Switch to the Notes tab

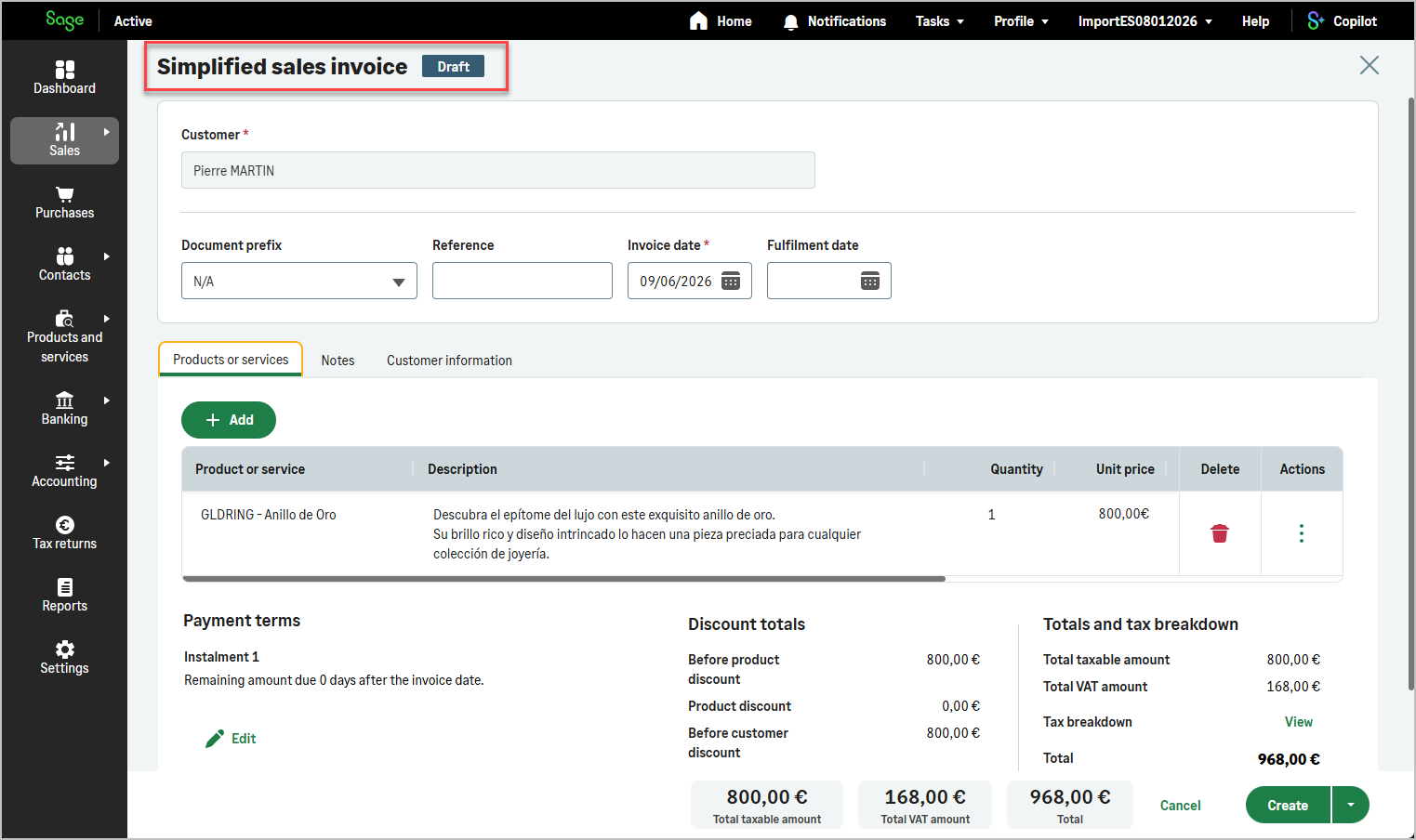[337, 361]
